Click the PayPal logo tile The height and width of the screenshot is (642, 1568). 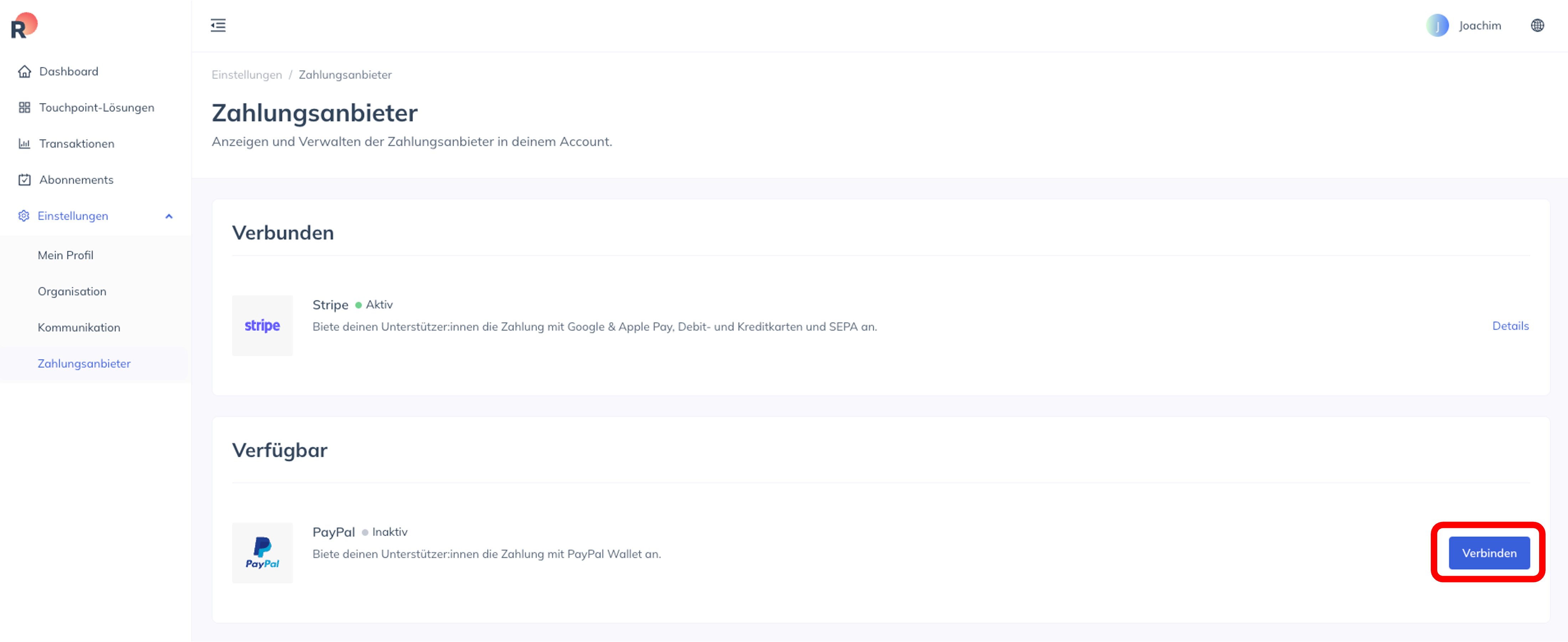262,553
